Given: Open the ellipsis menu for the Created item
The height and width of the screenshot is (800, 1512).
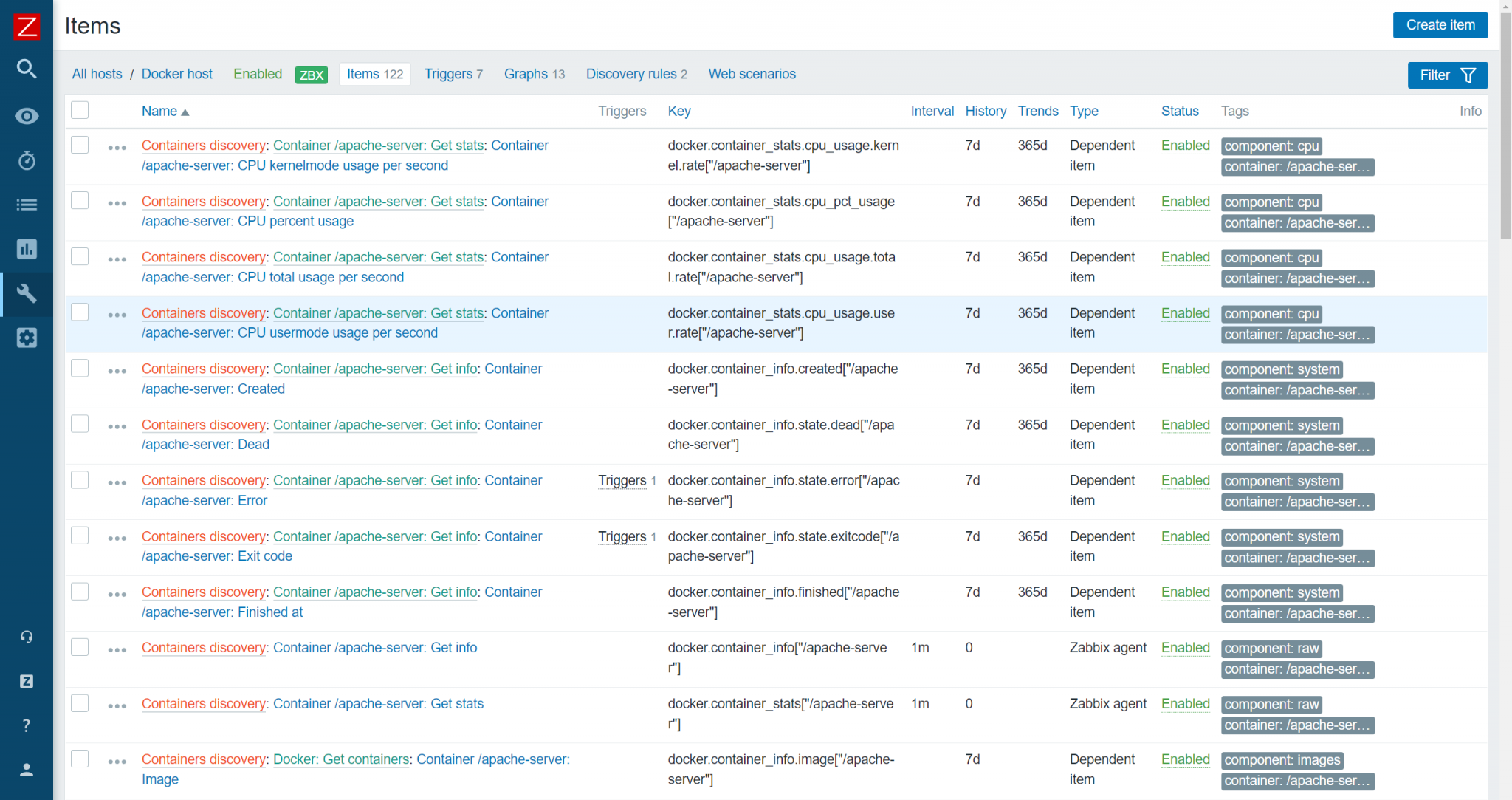Looking at the screenshot, I should coord(117,371).
